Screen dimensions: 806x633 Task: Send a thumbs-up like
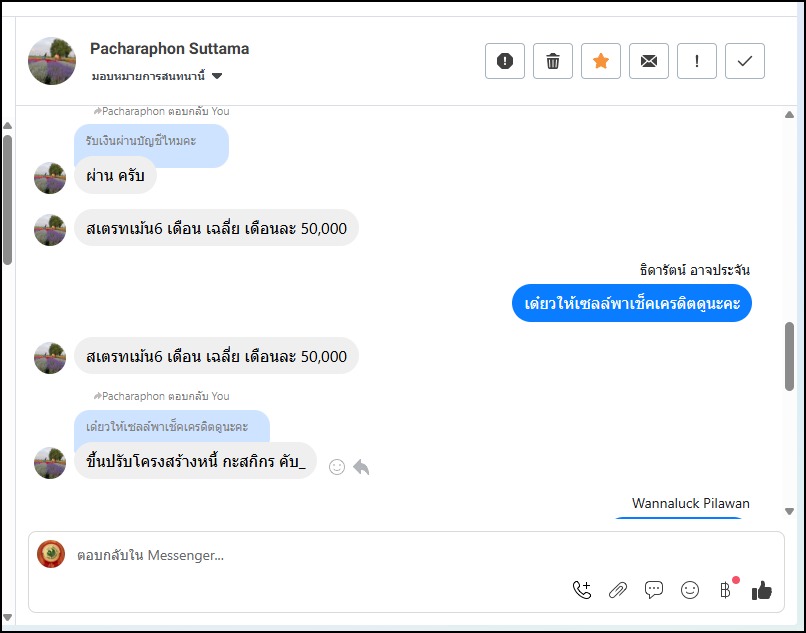pos(762,590)
